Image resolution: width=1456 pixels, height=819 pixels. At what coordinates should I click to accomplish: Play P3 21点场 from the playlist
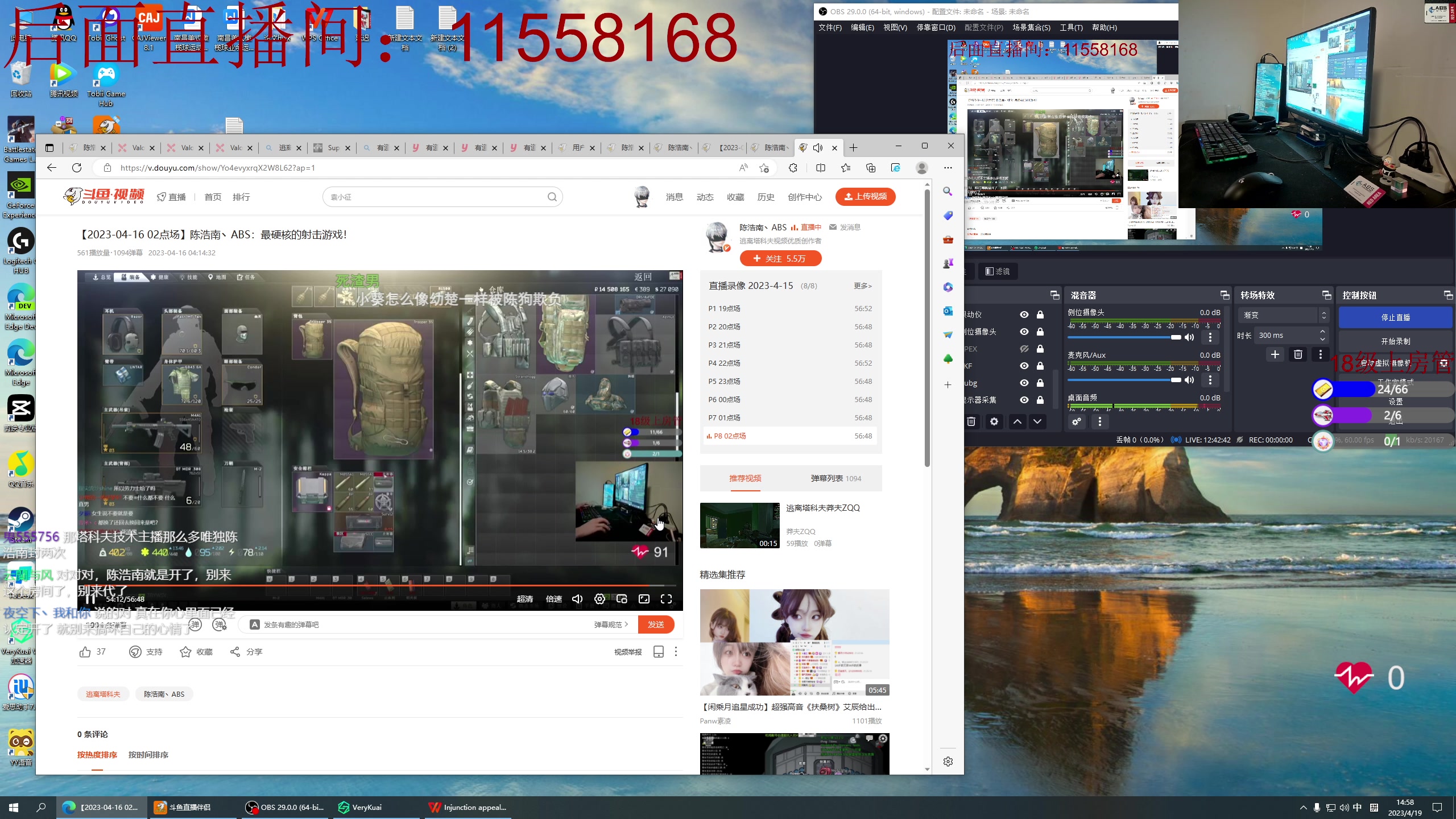[x=789, y=345]
